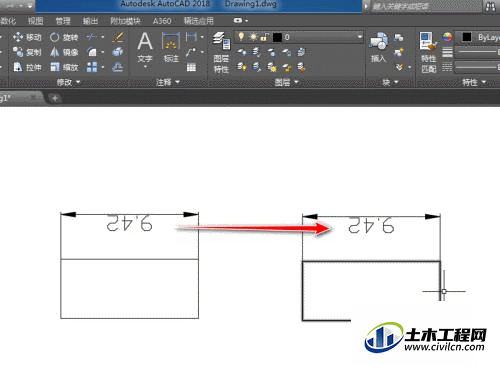Toggle layer 0 freeze sun icon
This screenshot has width=500, height=375.
pos(253,37)
